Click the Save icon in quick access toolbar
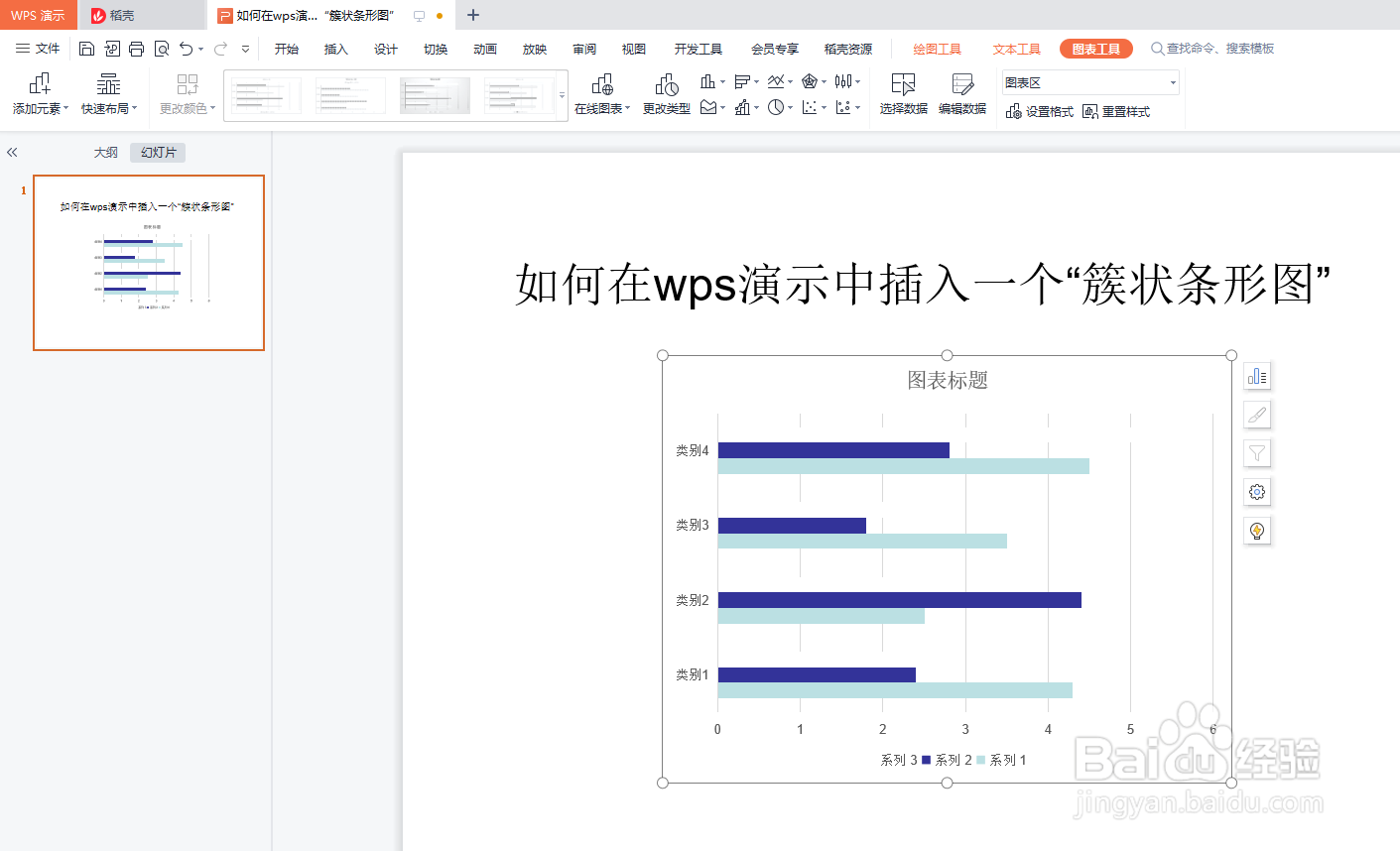Image resolution: width=1400 pixels, height=851 pixels. click(86, 49)
